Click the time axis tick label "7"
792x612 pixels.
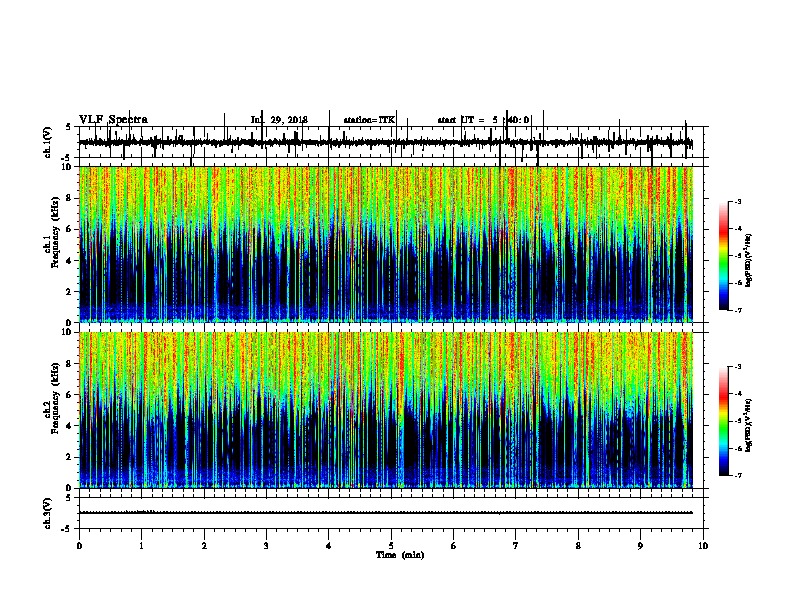tap(516, 546)
